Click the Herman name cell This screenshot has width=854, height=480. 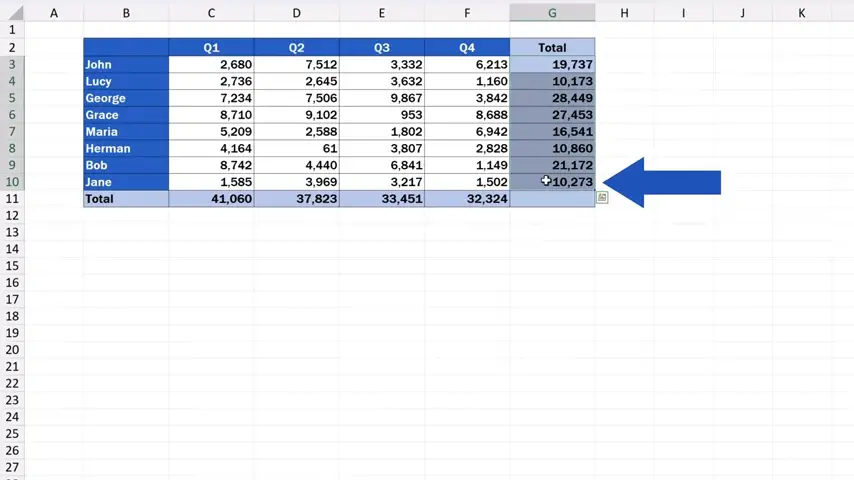click(126, 149)
